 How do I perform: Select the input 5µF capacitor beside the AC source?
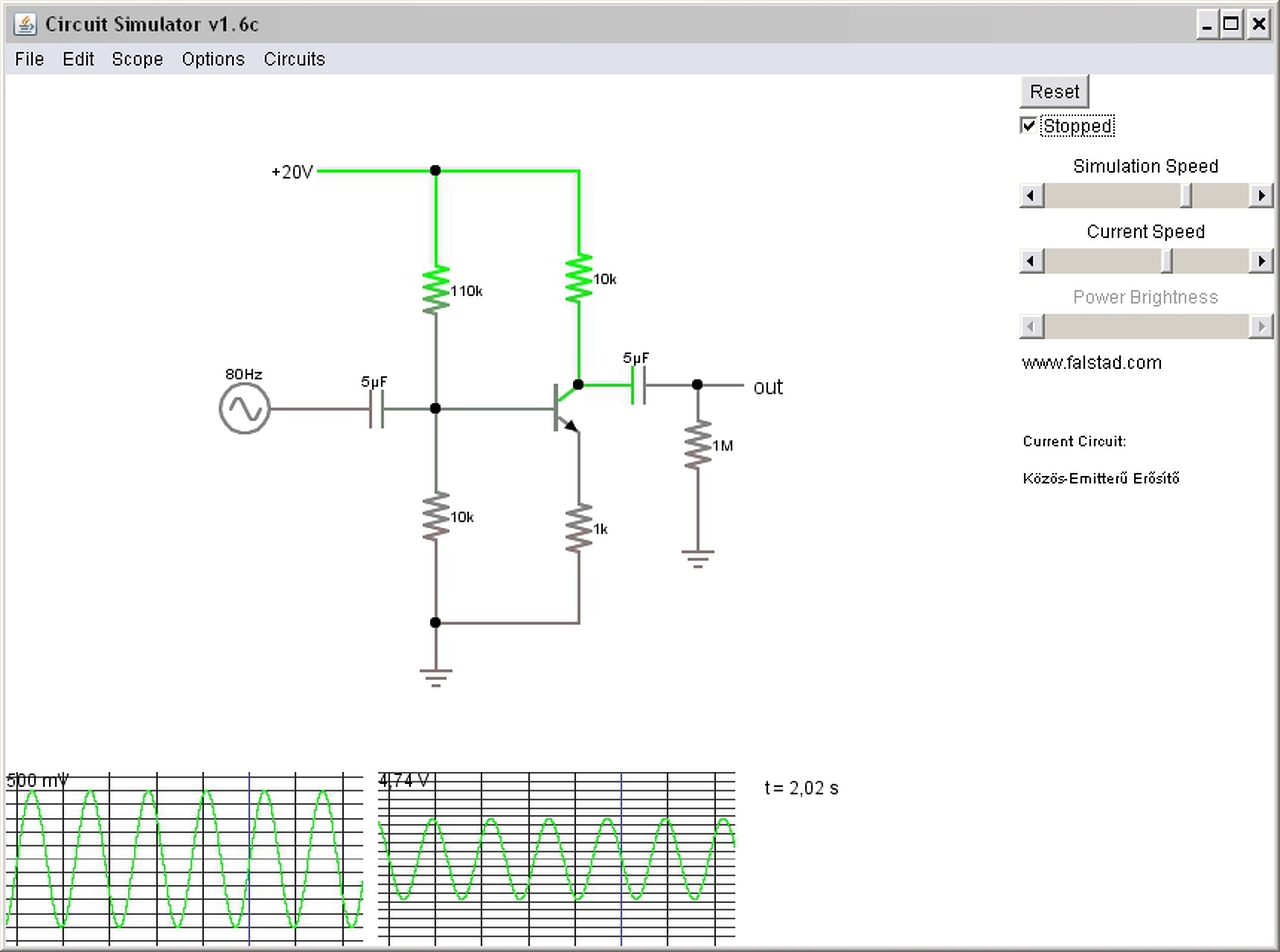pyautogui.click(x=377, y=409)
